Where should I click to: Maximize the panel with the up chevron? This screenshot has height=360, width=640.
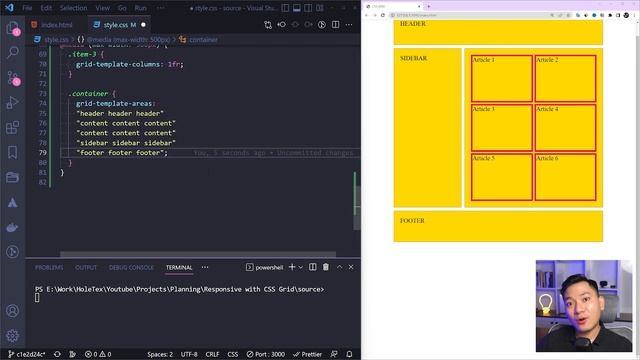[x=340, y=267]
